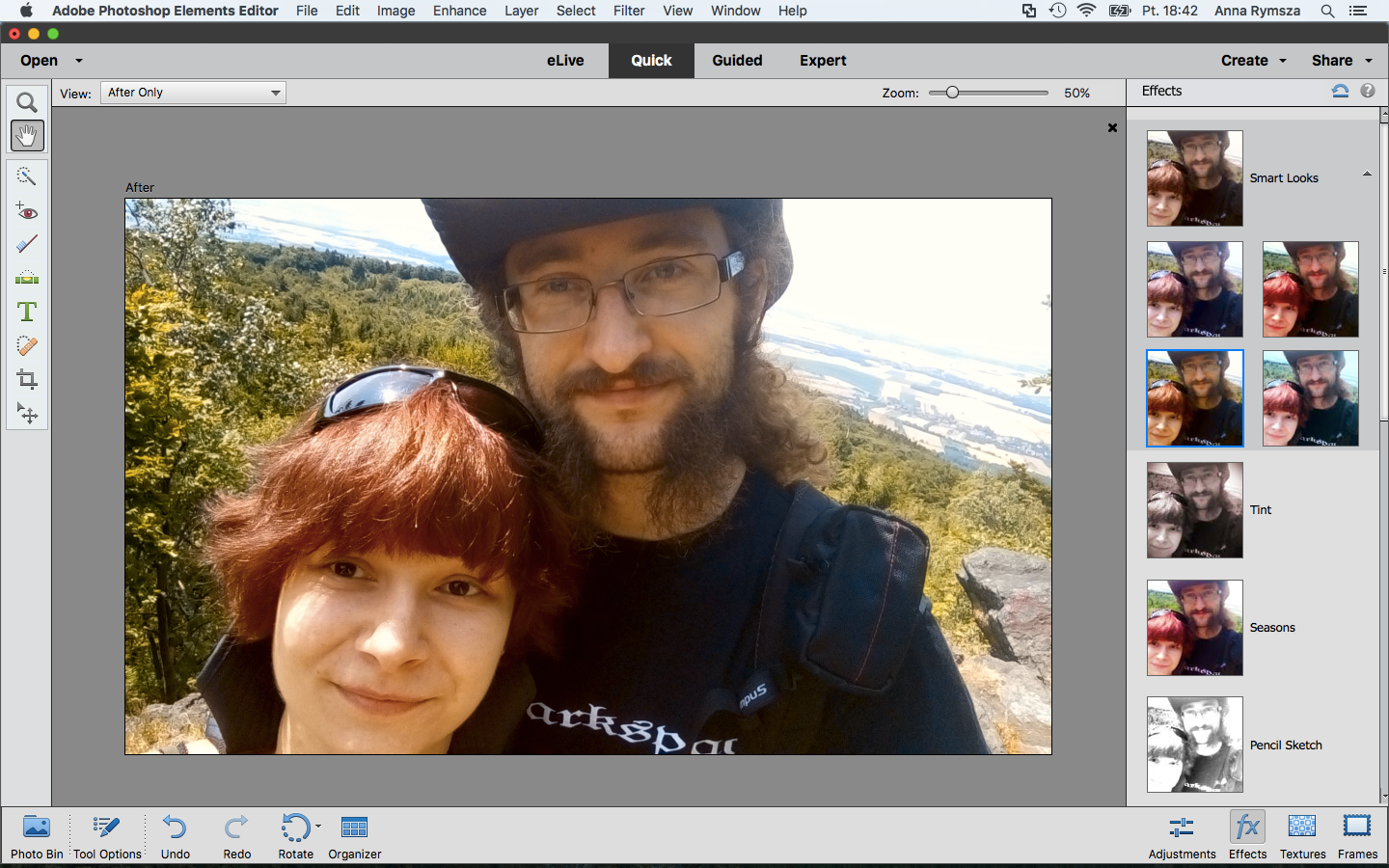This screenshot has height=868, width=1389.
Task: Choose the Quick Selection tool
Action: point(27,176)
